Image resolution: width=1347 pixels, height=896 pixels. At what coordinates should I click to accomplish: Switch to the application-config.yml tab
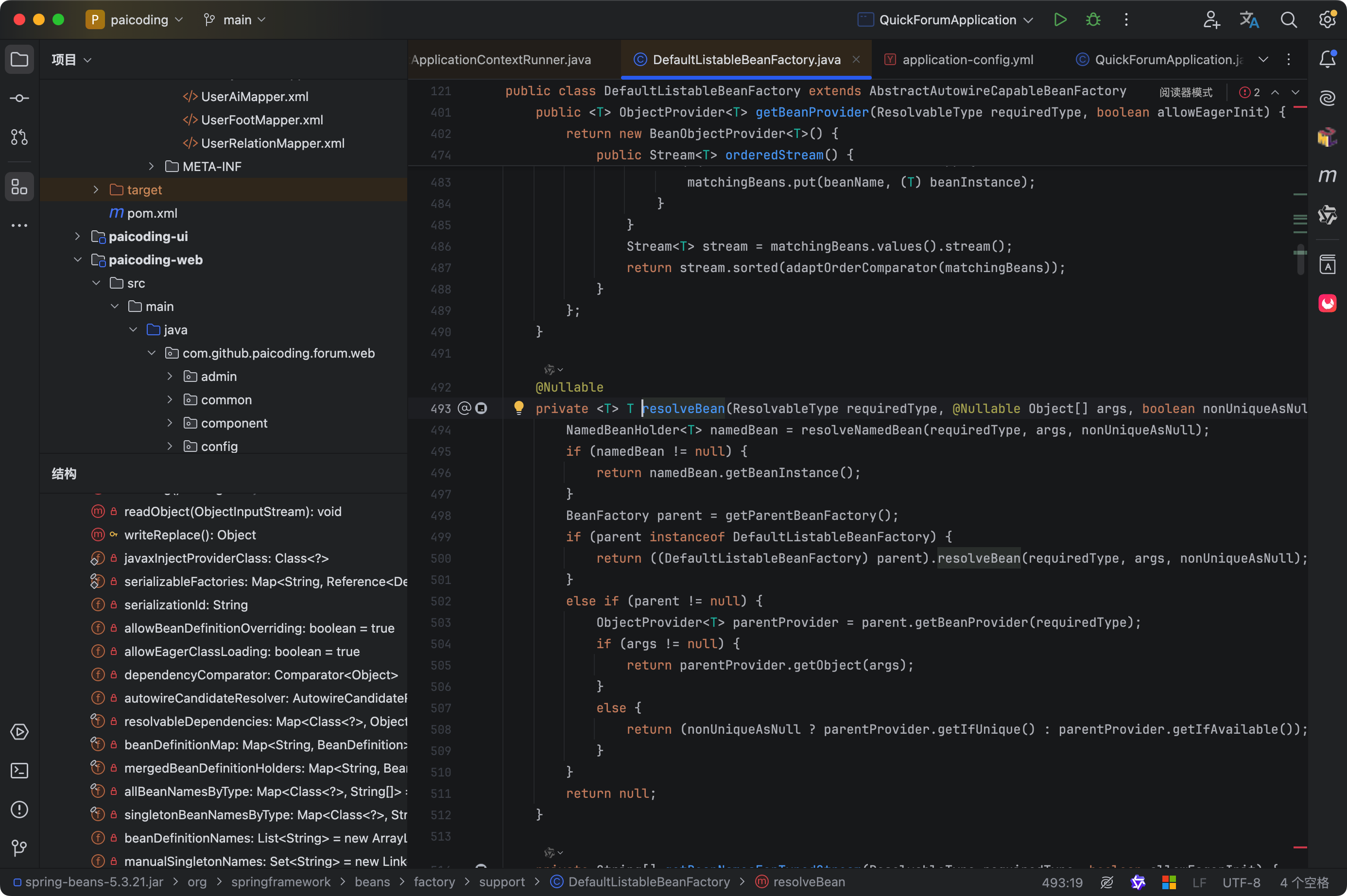(967, 59)
